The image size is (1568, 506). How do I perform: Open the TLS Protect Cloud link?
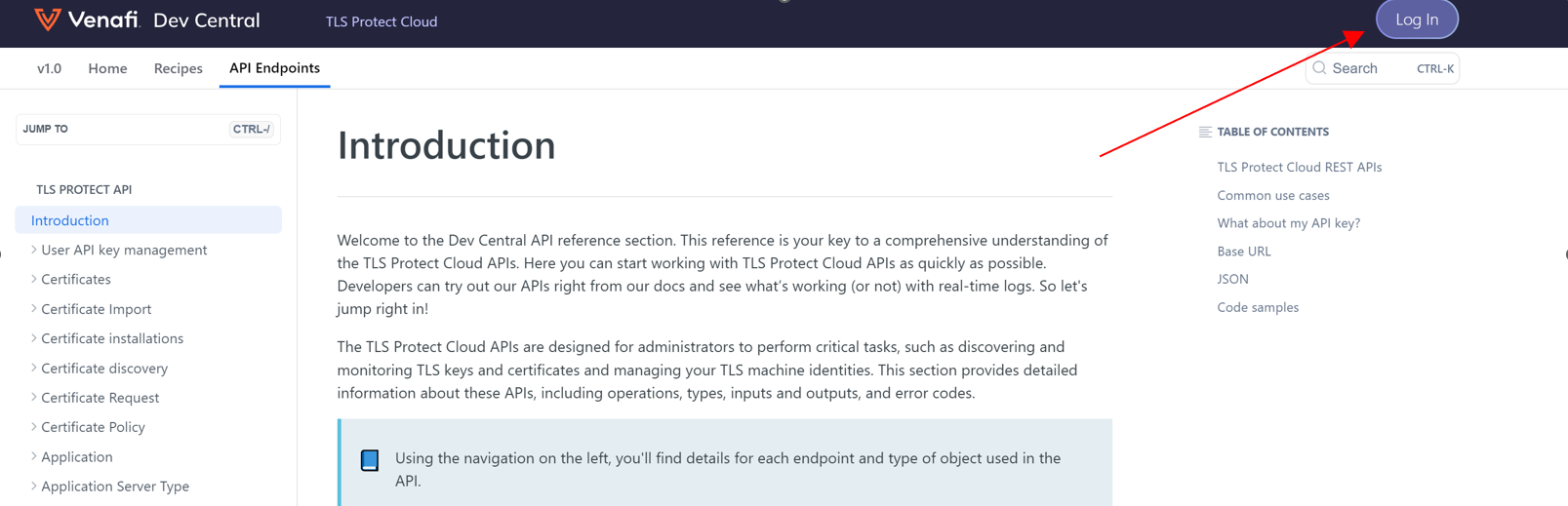pyautogui.click(x=382, y=21)
